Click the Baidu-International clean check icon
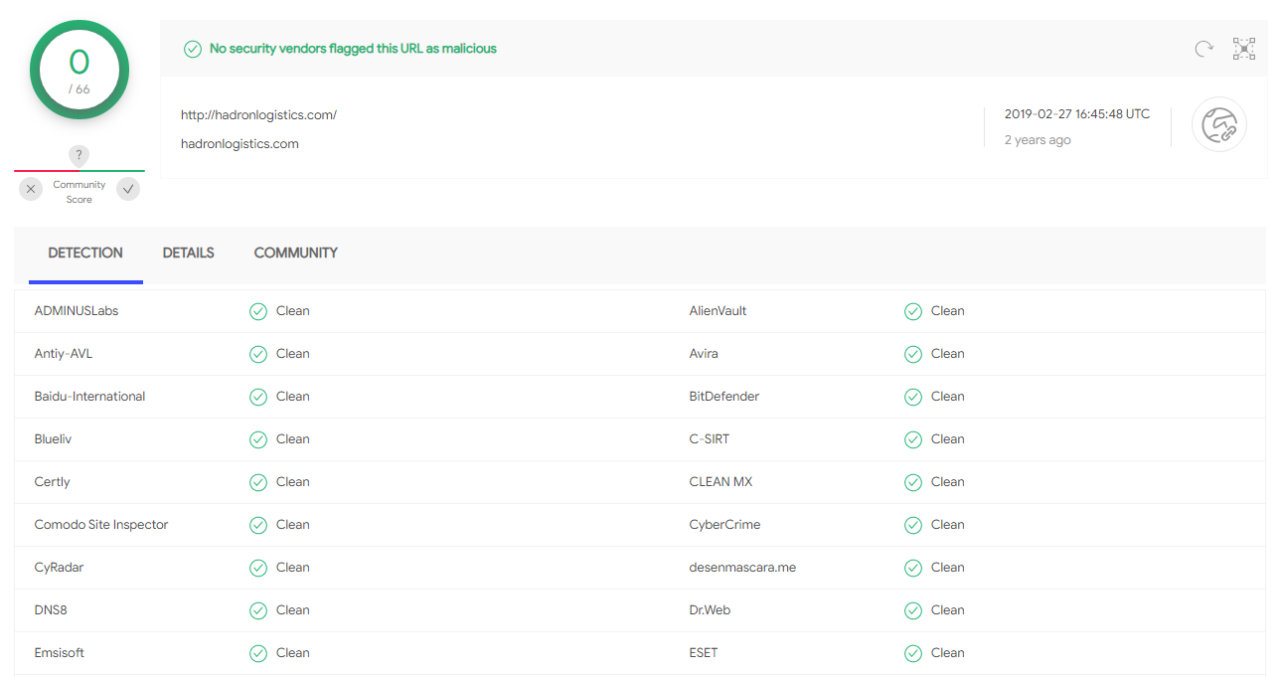The image size is (1280, 677). [x=258, y=397]
